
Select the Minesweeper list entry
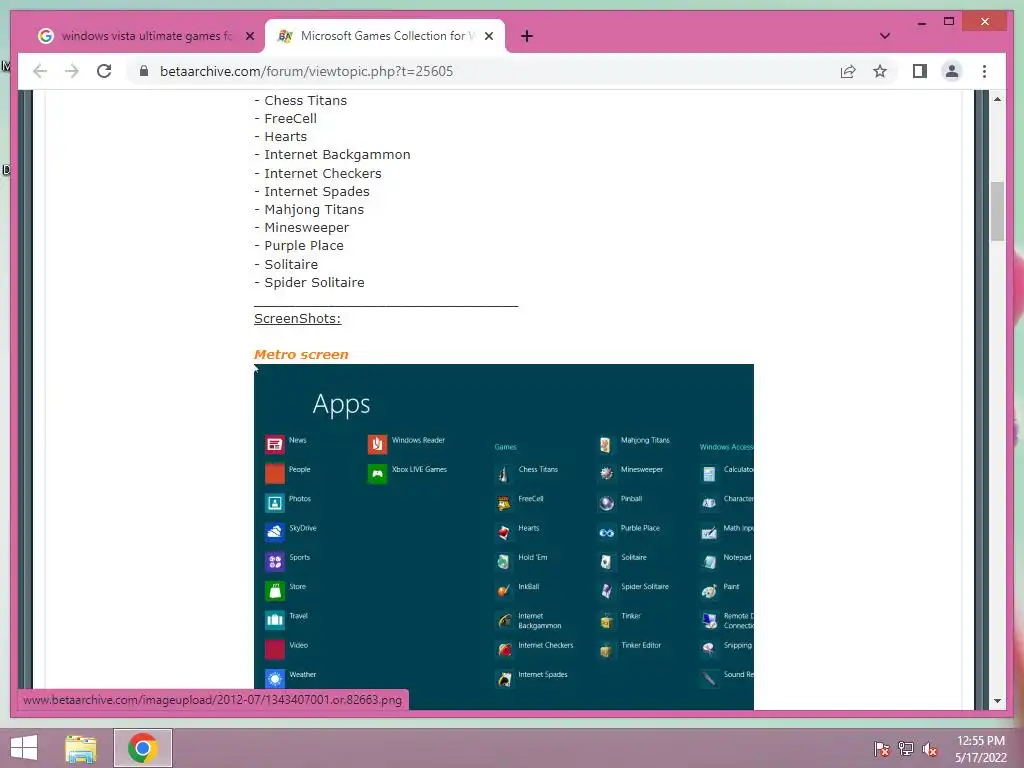(x=307, y=228)
